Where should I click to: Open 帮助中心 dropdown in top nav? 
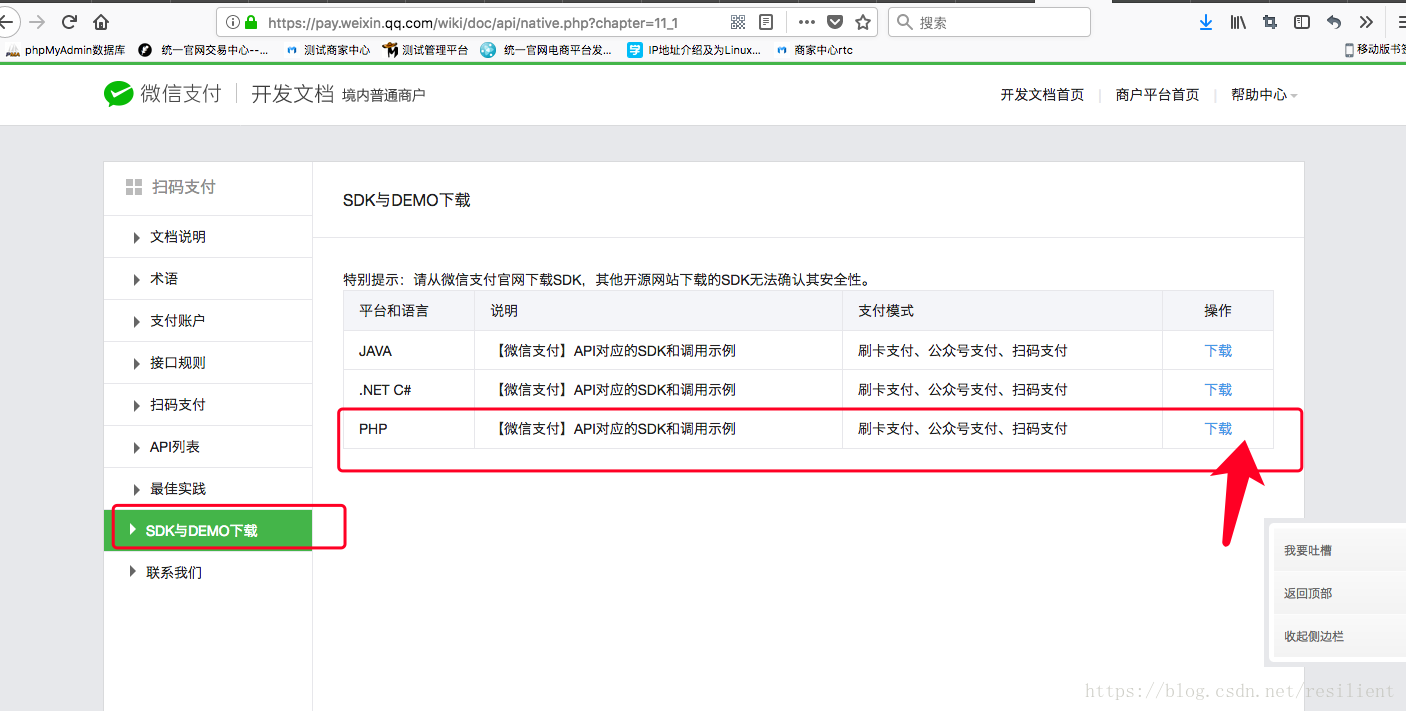(x=1264, y=95)
